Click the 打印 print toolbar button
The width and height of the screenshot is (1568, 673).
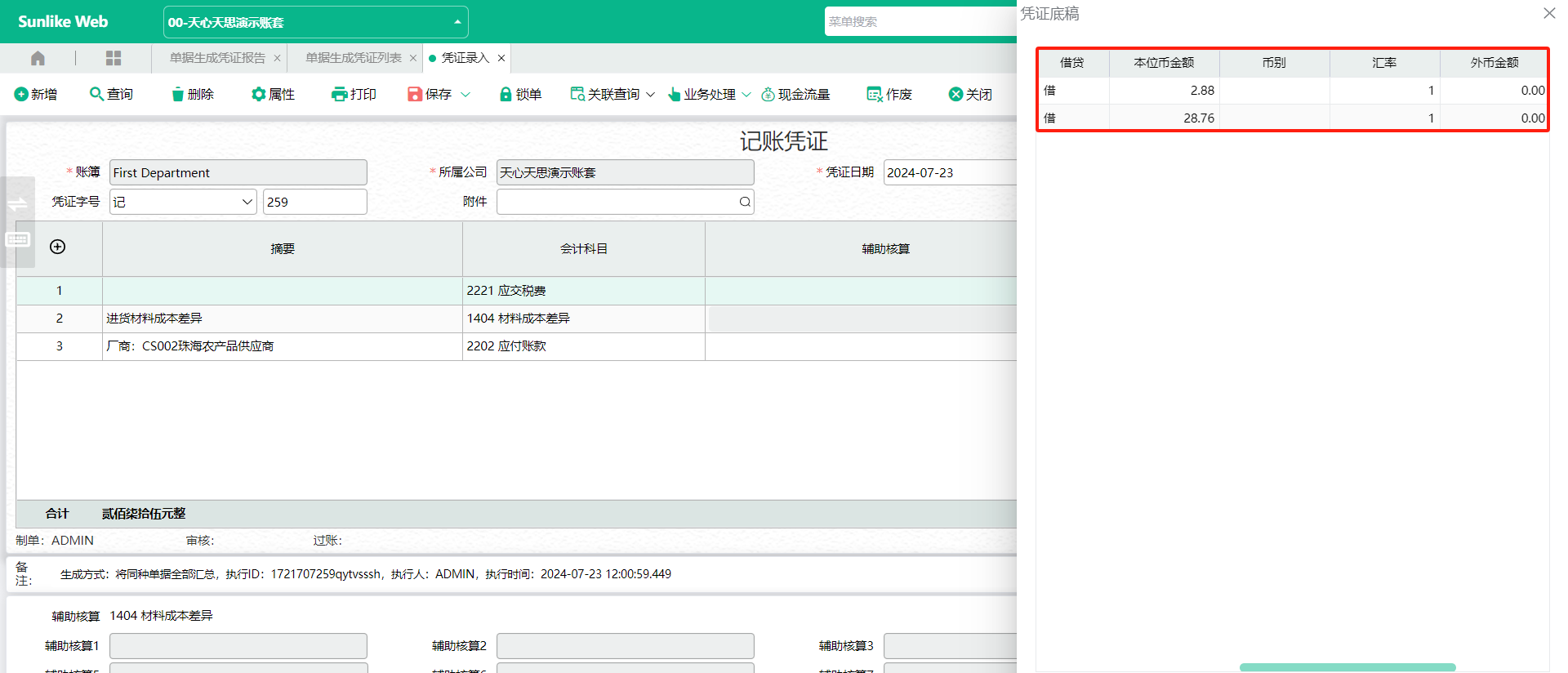pos(354,95)
